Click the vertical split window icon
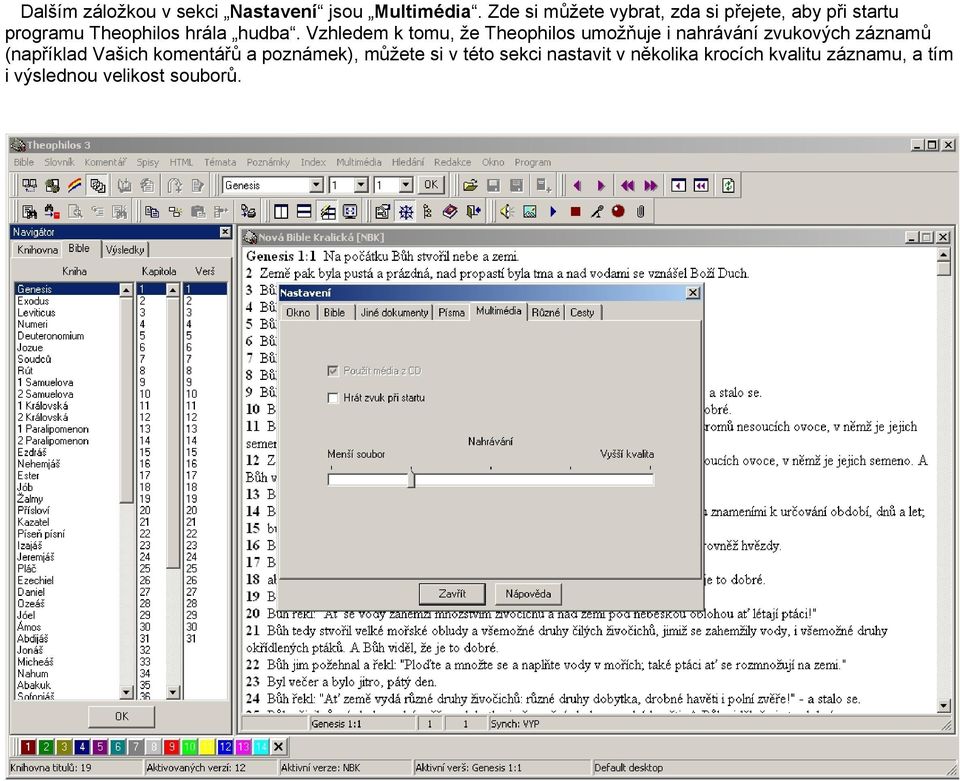The height and width of the screenshot is (781, 960). pos(281,211)
